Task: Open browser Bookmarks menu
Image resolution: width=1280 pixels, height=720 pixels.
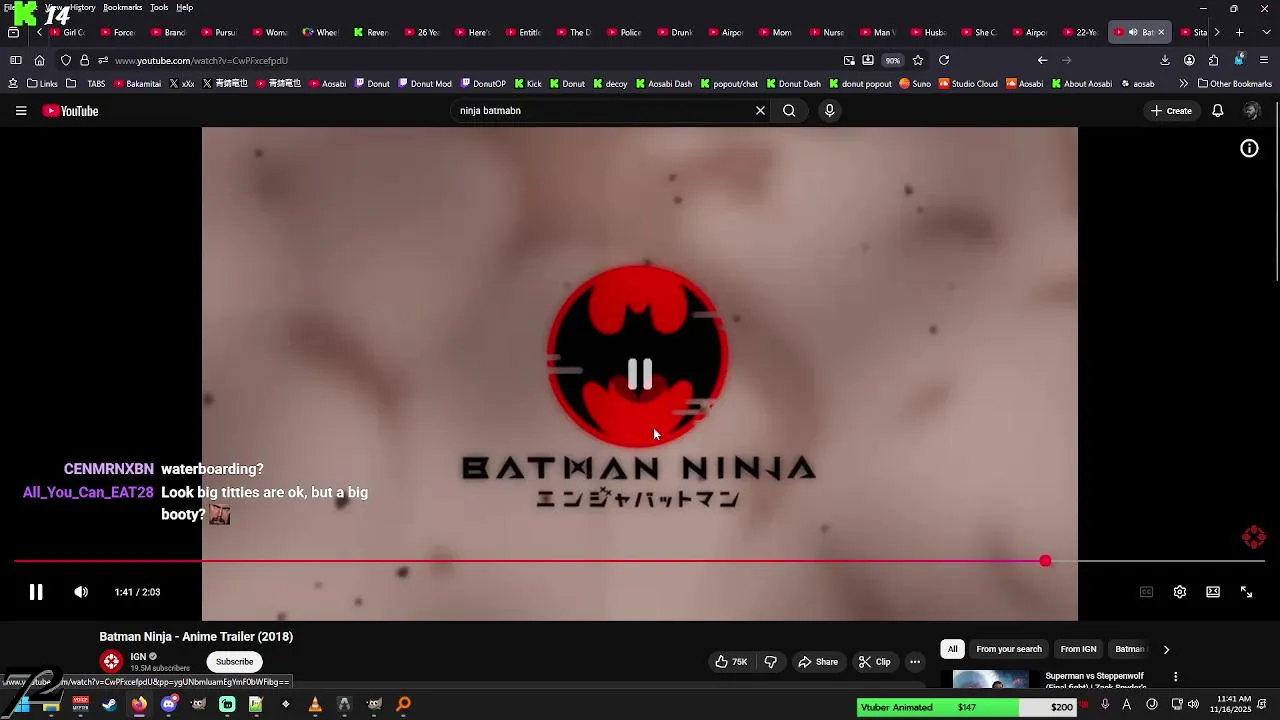Action: click(x=122, y=7)
